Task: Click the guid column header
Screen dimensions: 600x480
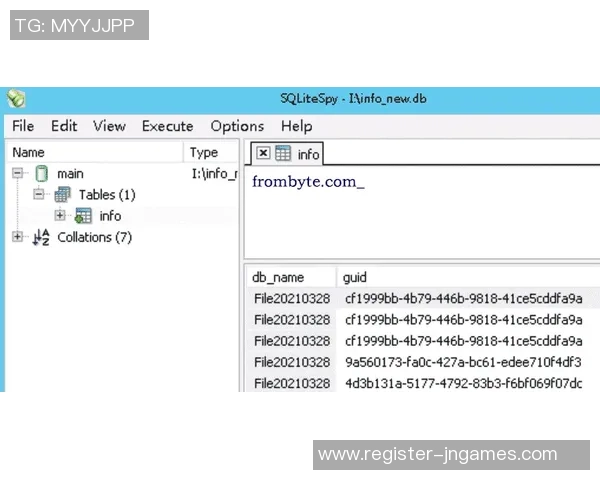Action: click(x=354, y=277)
